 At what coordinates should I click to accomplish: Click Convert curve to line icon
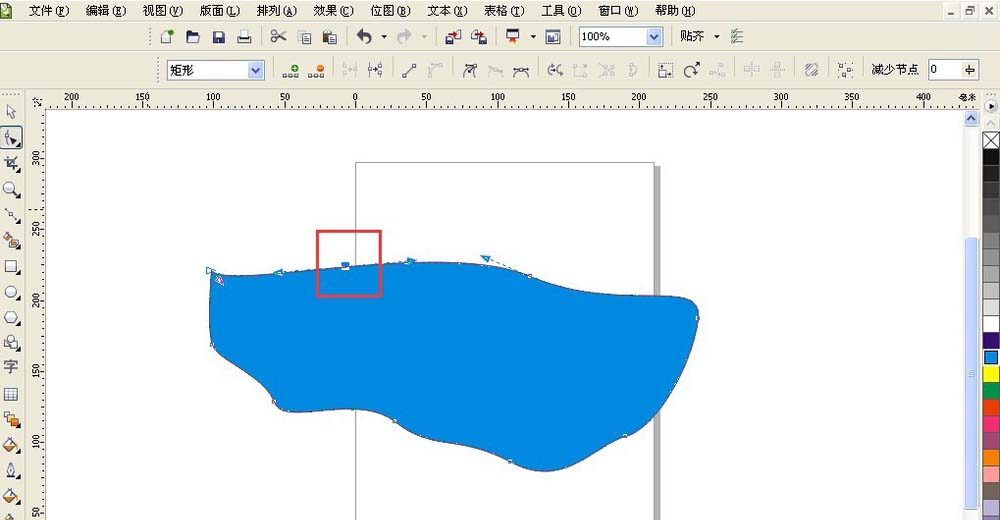coord(409,70)
